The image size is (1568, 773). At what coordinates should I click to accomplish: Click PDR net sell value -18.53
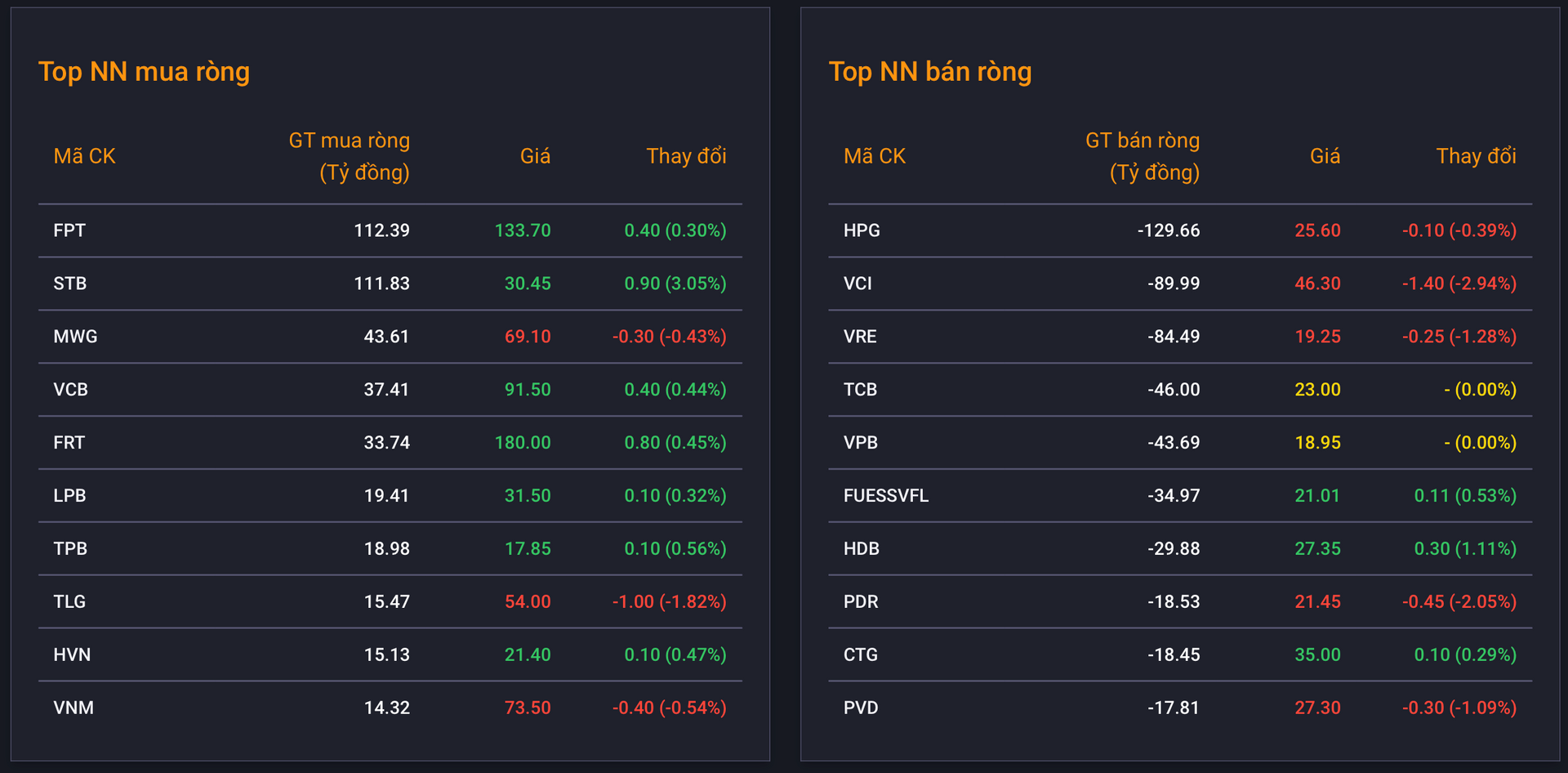1174,602
